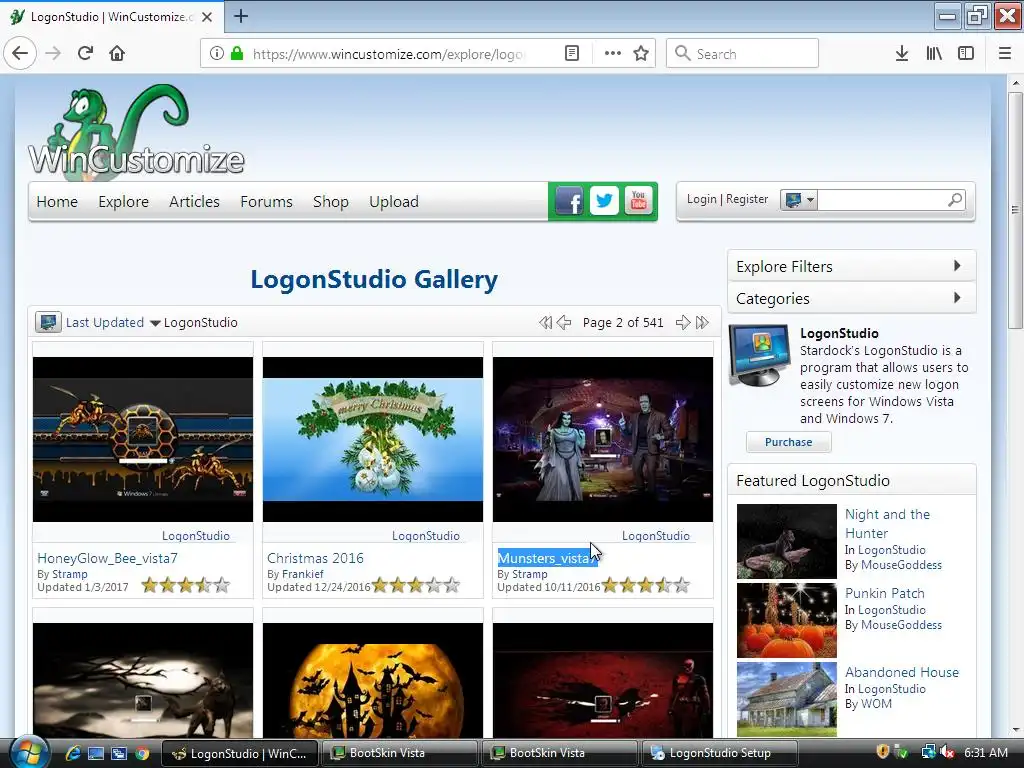Click the WinCustomize gecko logo

[136, 131]
